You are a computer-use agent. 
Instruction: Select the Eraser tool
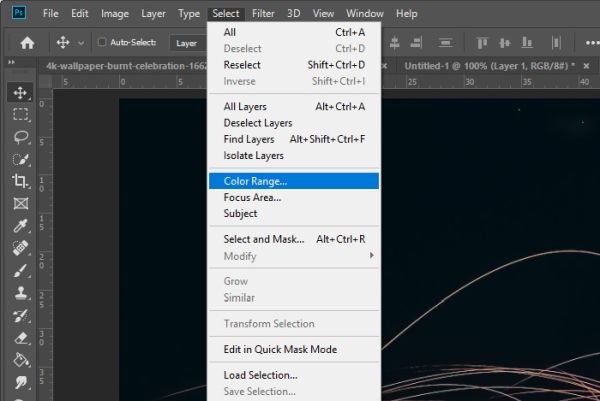21,338
